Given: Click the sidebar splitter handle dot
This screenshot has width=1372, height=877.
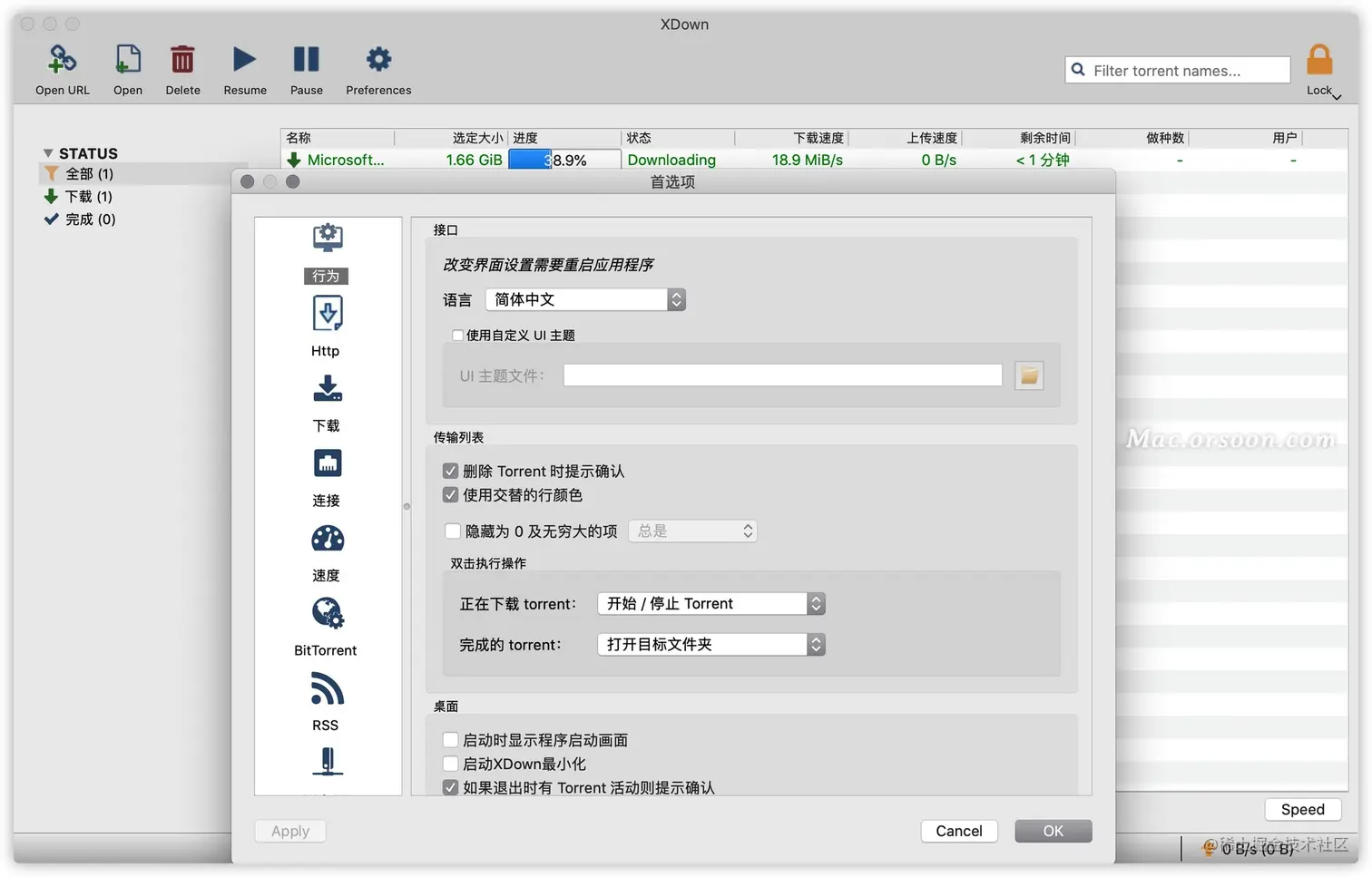Looking at the screenshot, I should click(407, 506).
